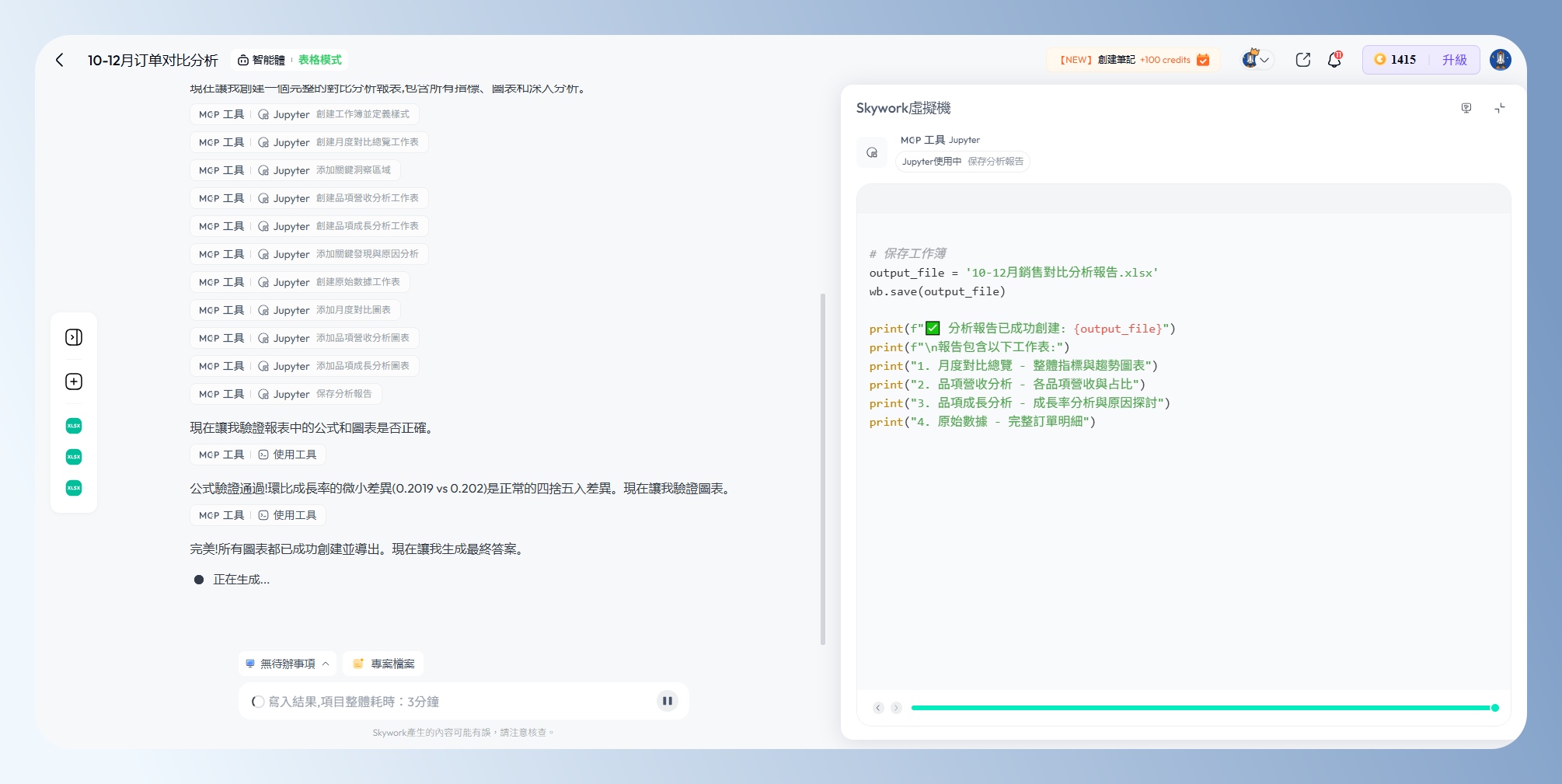Open Jupyter step 保存分析報告 in chat
The image size is (1562, 784).
point(286,394)
